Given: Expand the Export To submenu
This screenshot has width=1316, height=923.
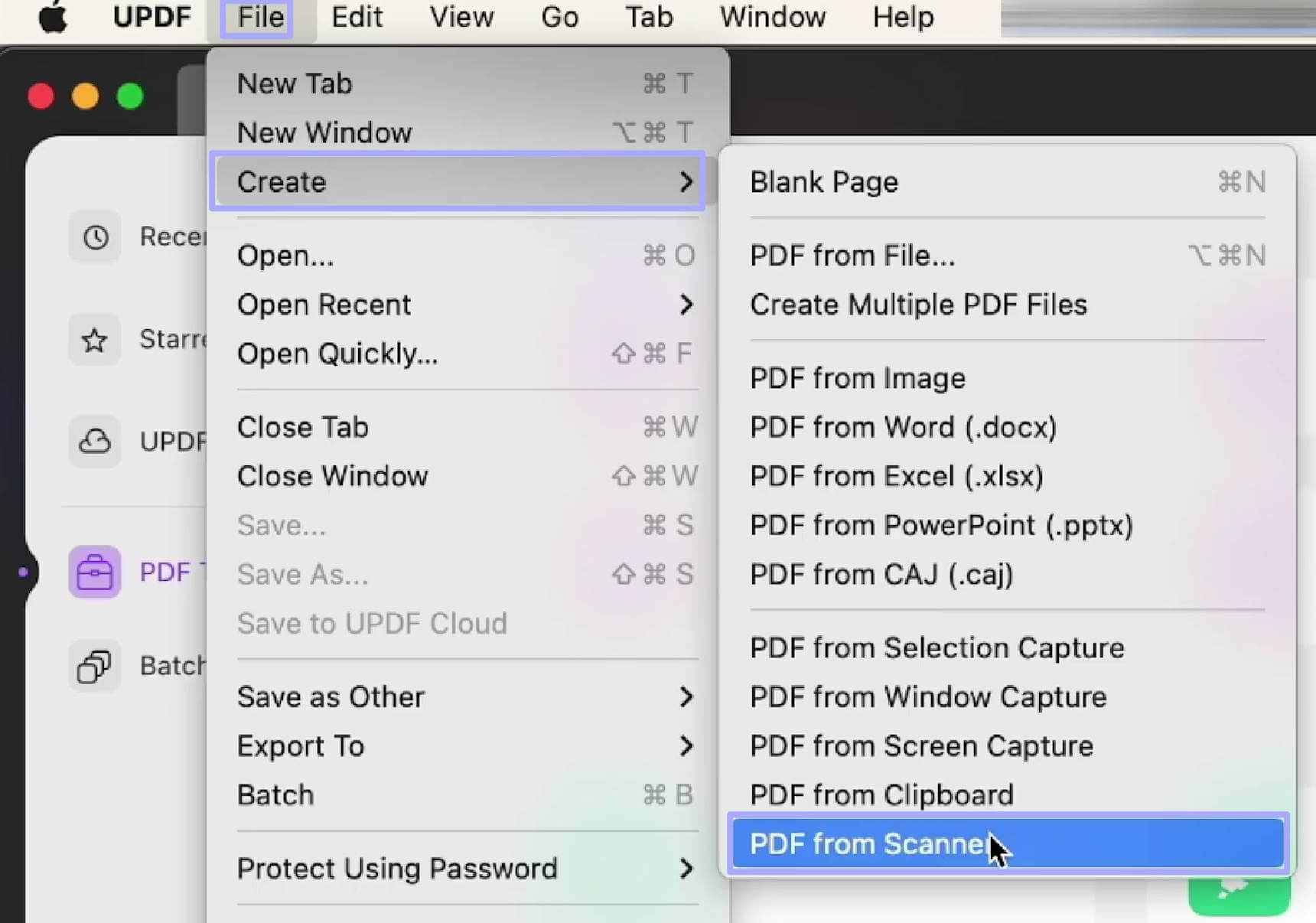Looking at the screenshot, I should coord(300,745).
